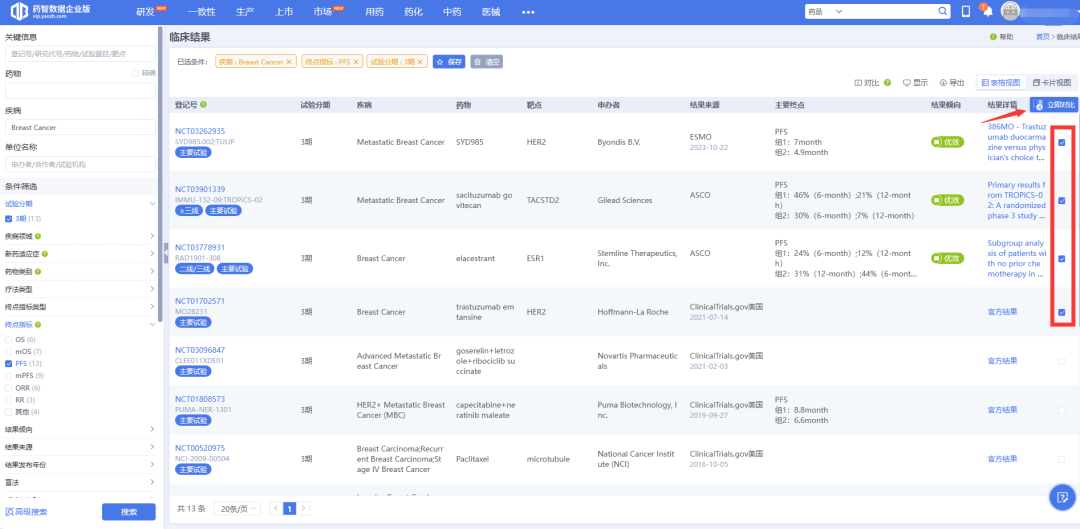Remove the Breast Cancer filter tag
Screen dimensions: 1080x529
[289, 62]
